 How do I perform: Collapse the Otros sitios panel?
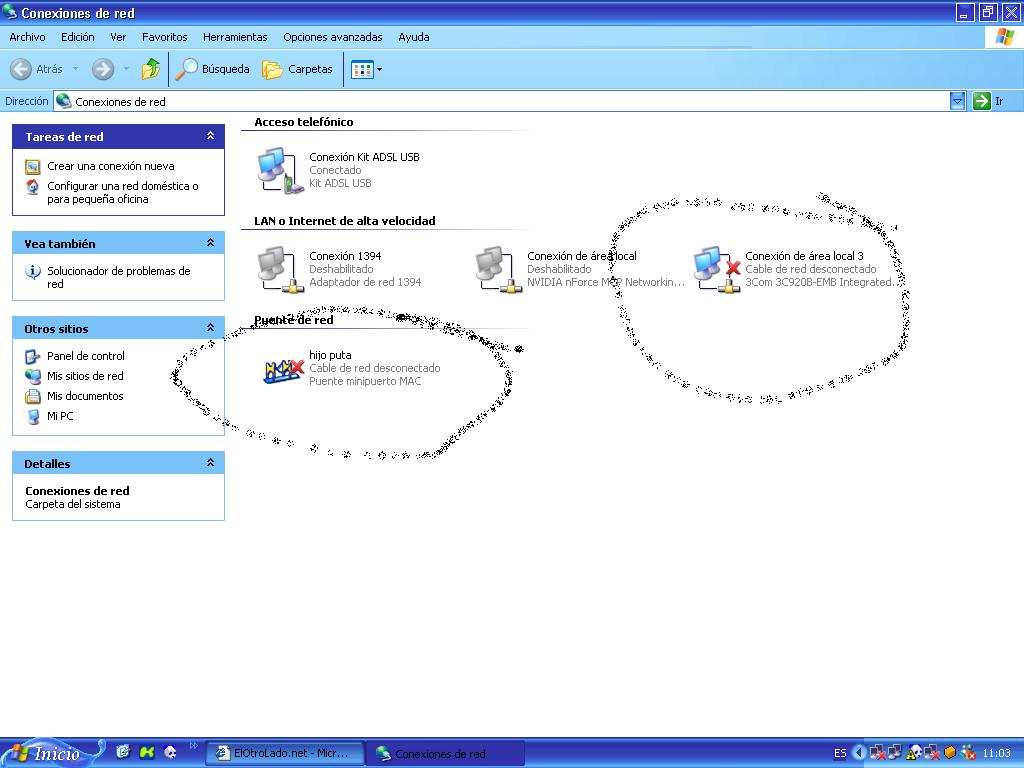point(210,328)
